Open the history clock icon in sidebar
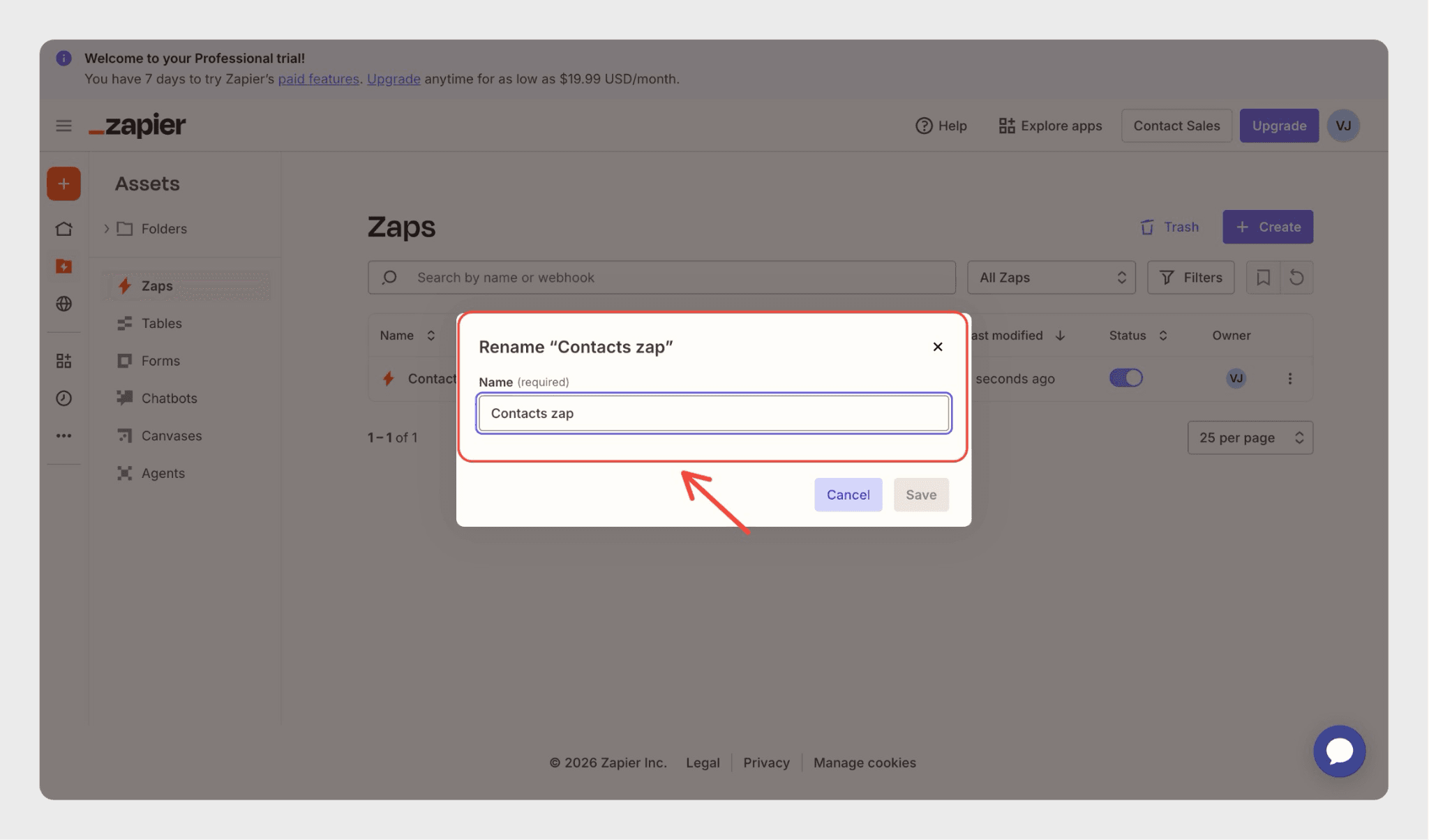The width and height of the screenshot is (1429, 840). (63, 398)
